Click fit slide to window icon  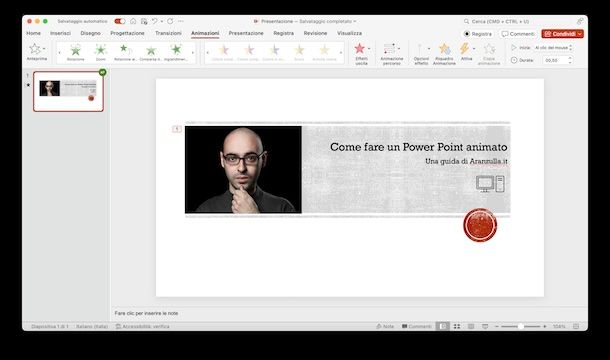tap(576, 326)
